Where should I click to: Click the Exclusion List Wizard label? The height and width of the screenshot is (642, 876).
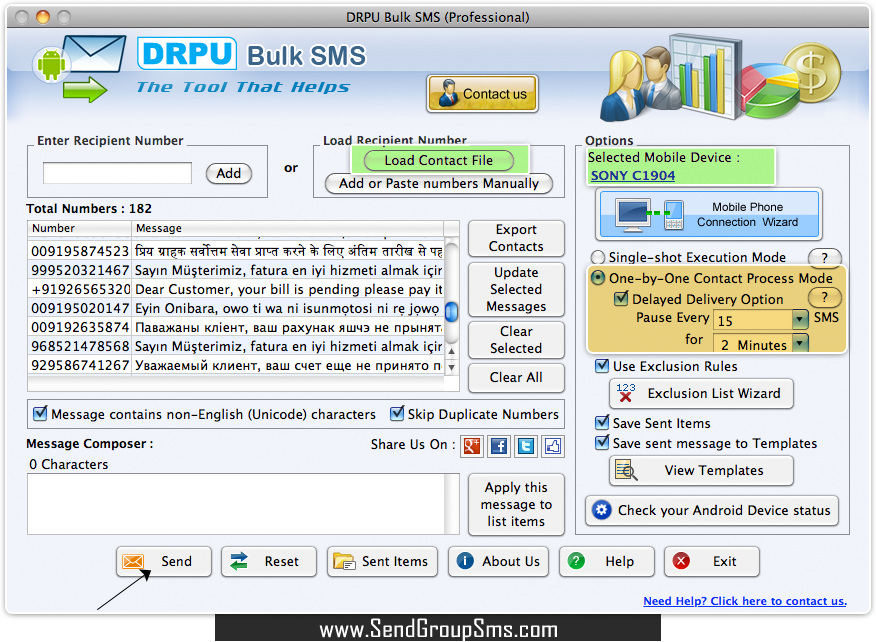(x=713, y=393)
